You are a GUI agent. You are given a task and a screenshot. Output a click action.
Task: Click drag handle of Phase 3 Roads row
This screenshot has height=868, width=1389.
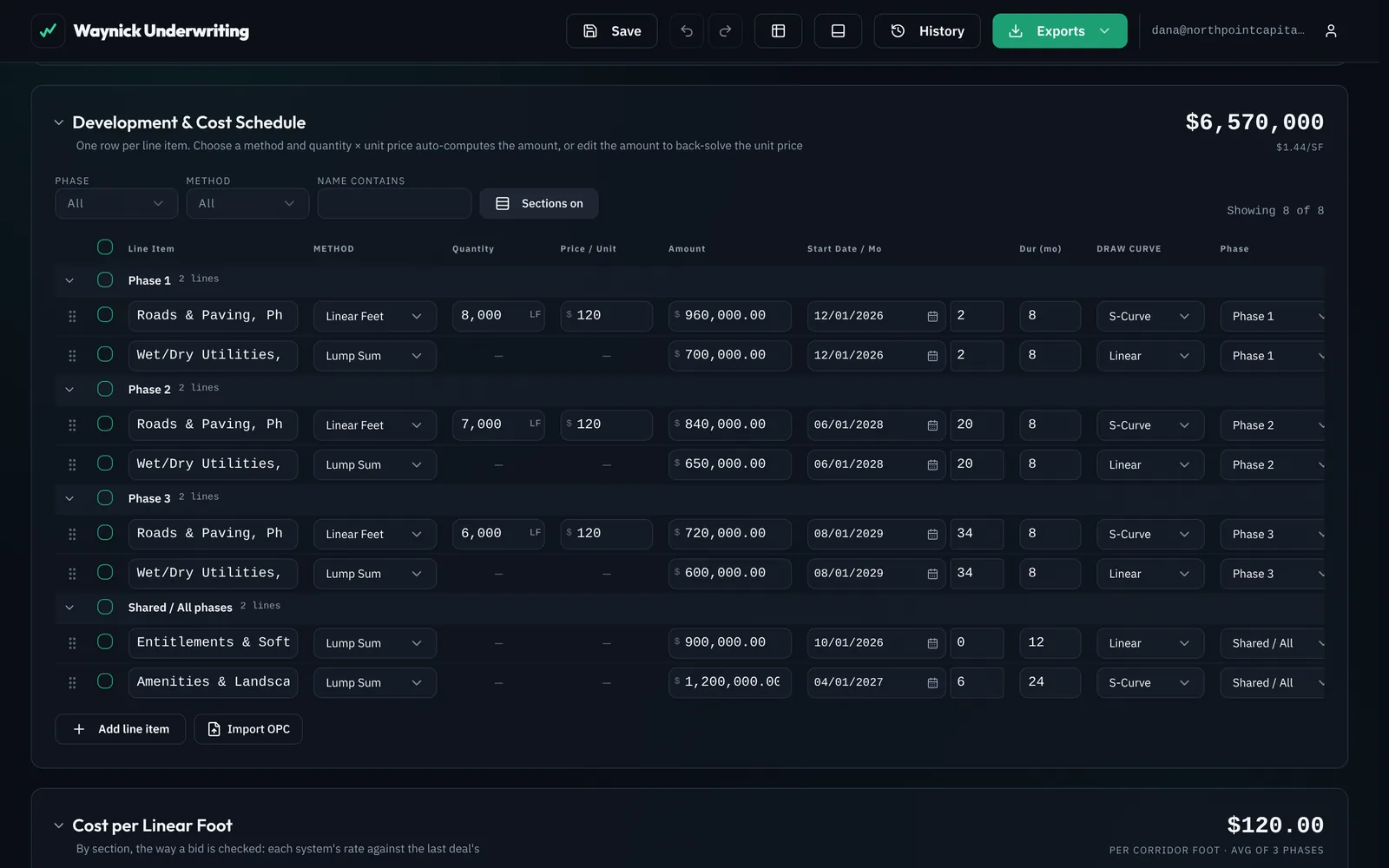click(x=72, y=535)
